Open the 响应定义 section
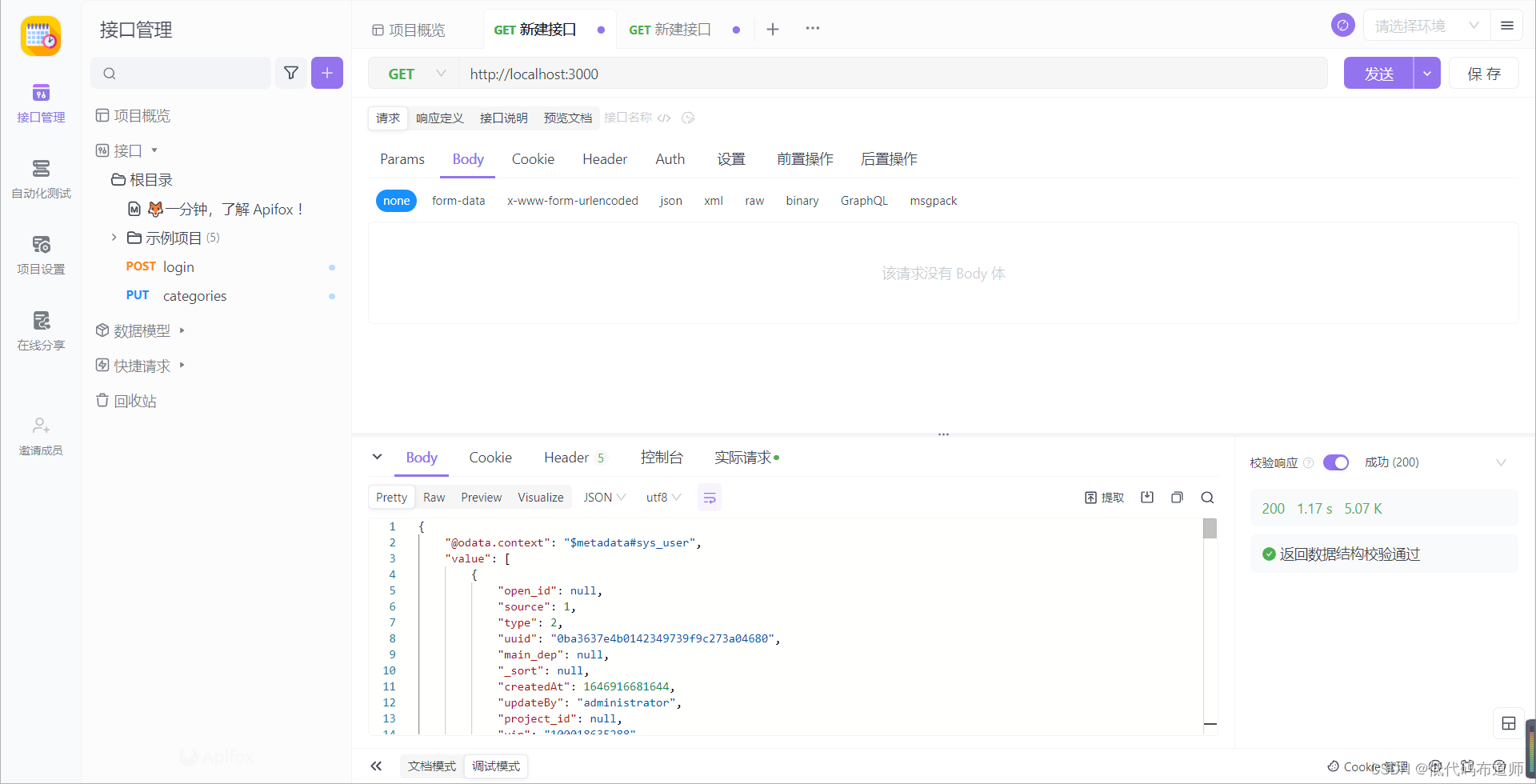1536x784 pixels. pos(440,118)
